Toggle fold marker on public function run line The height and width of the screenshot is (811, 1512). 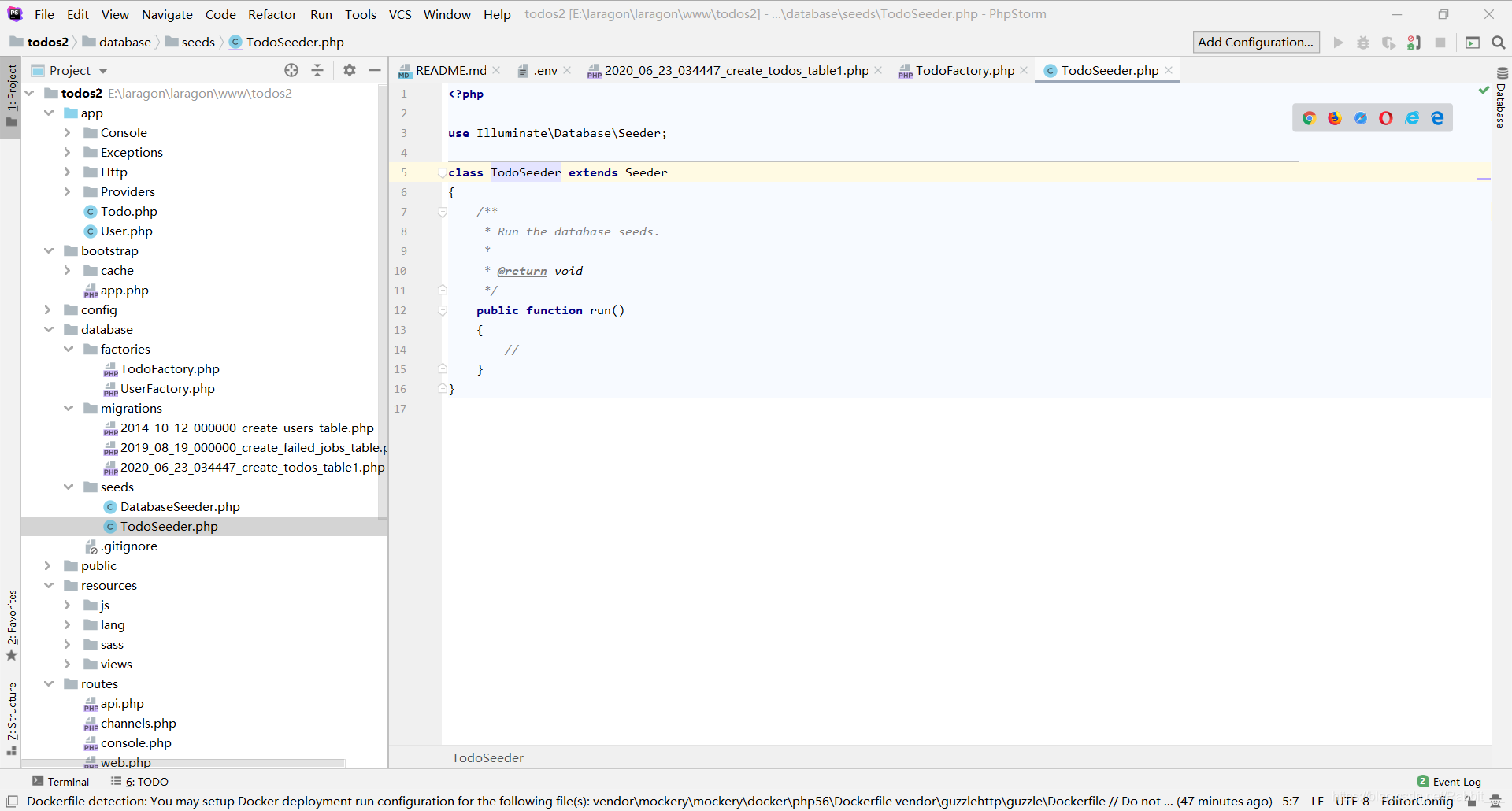pyautogui.click(x=443, y=310)
